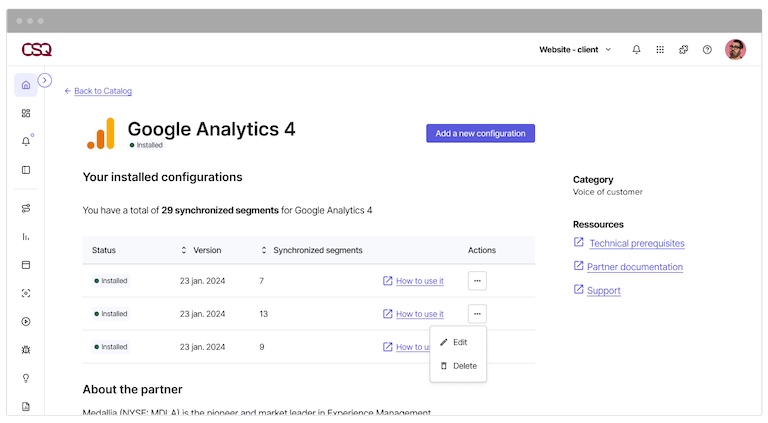768x423 pixels.
Task: Open the page comparator icon in sidebar
Action: 26,265
